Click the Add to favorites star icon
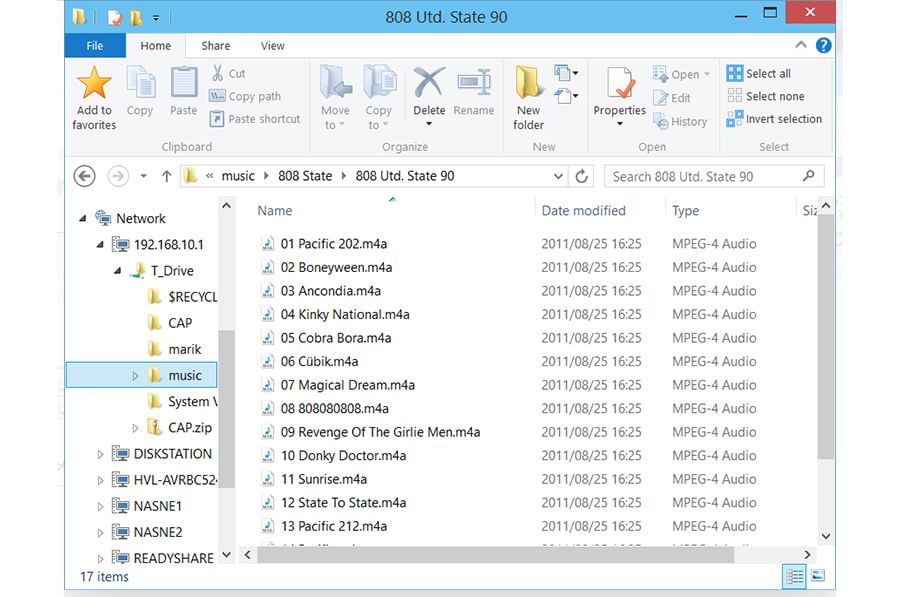The image size is (900, 597). pos(94,84)
